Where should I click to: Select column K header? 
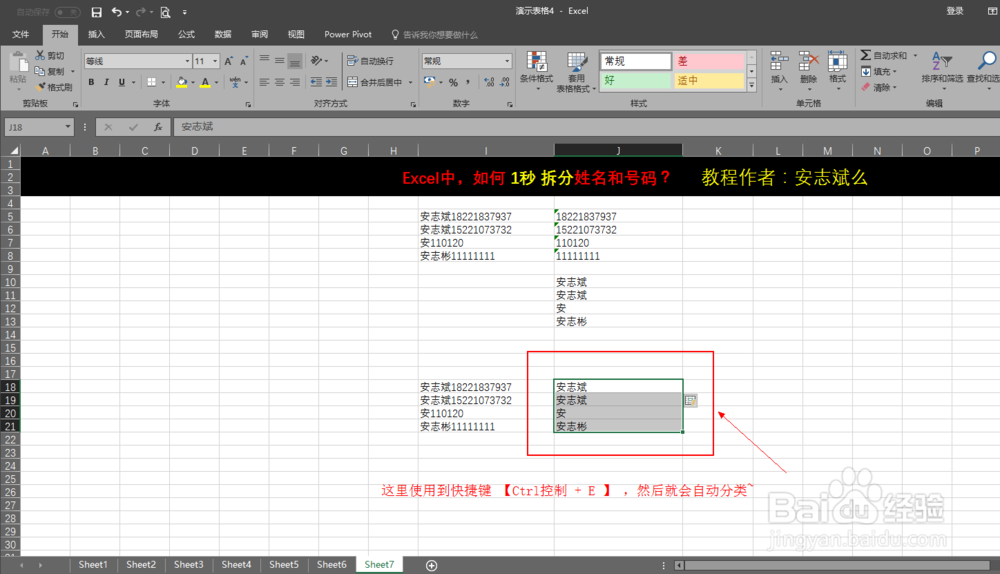click(717, 151)
